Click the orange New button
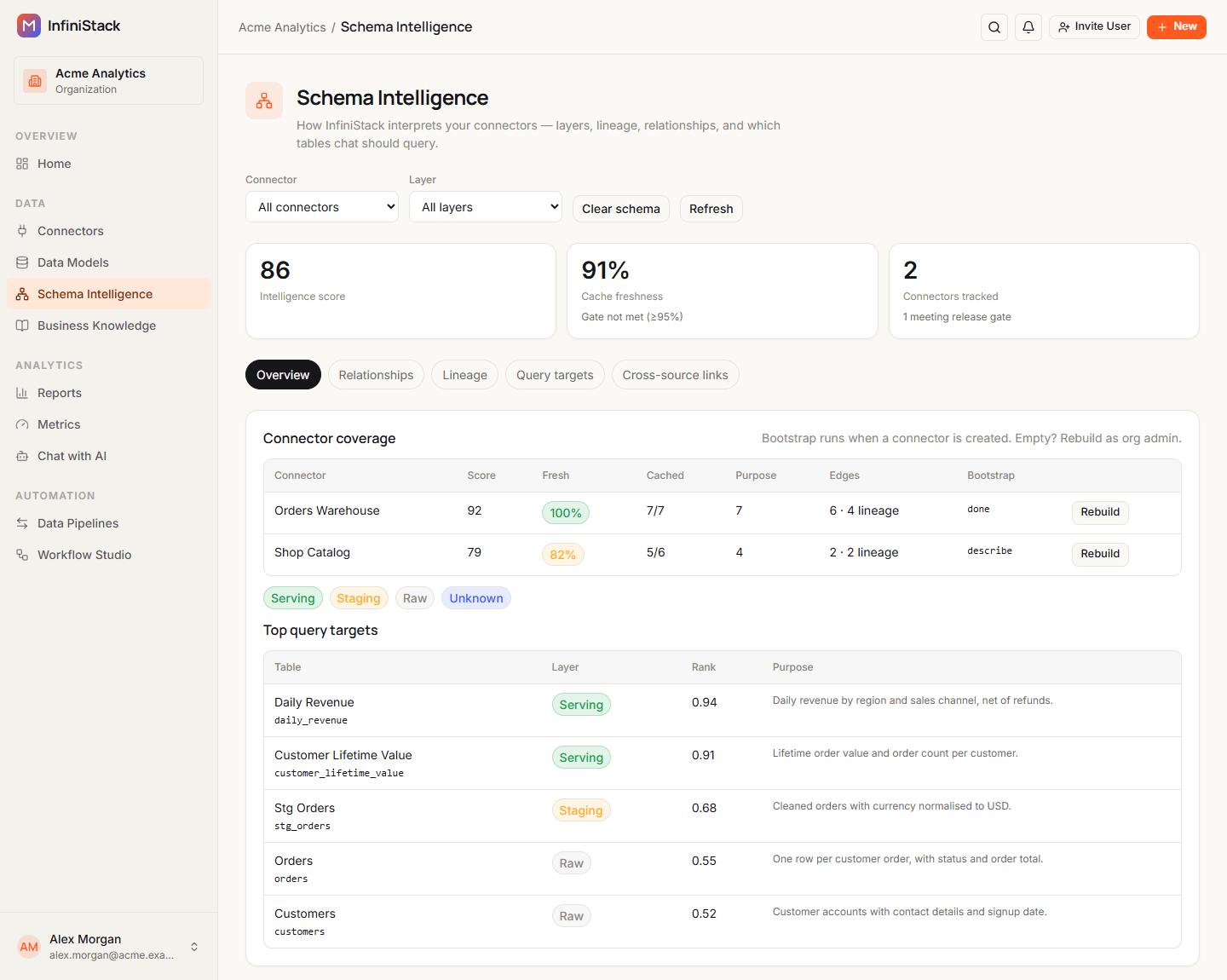The image size is (1227, 980). click(x=1177, y=27)
